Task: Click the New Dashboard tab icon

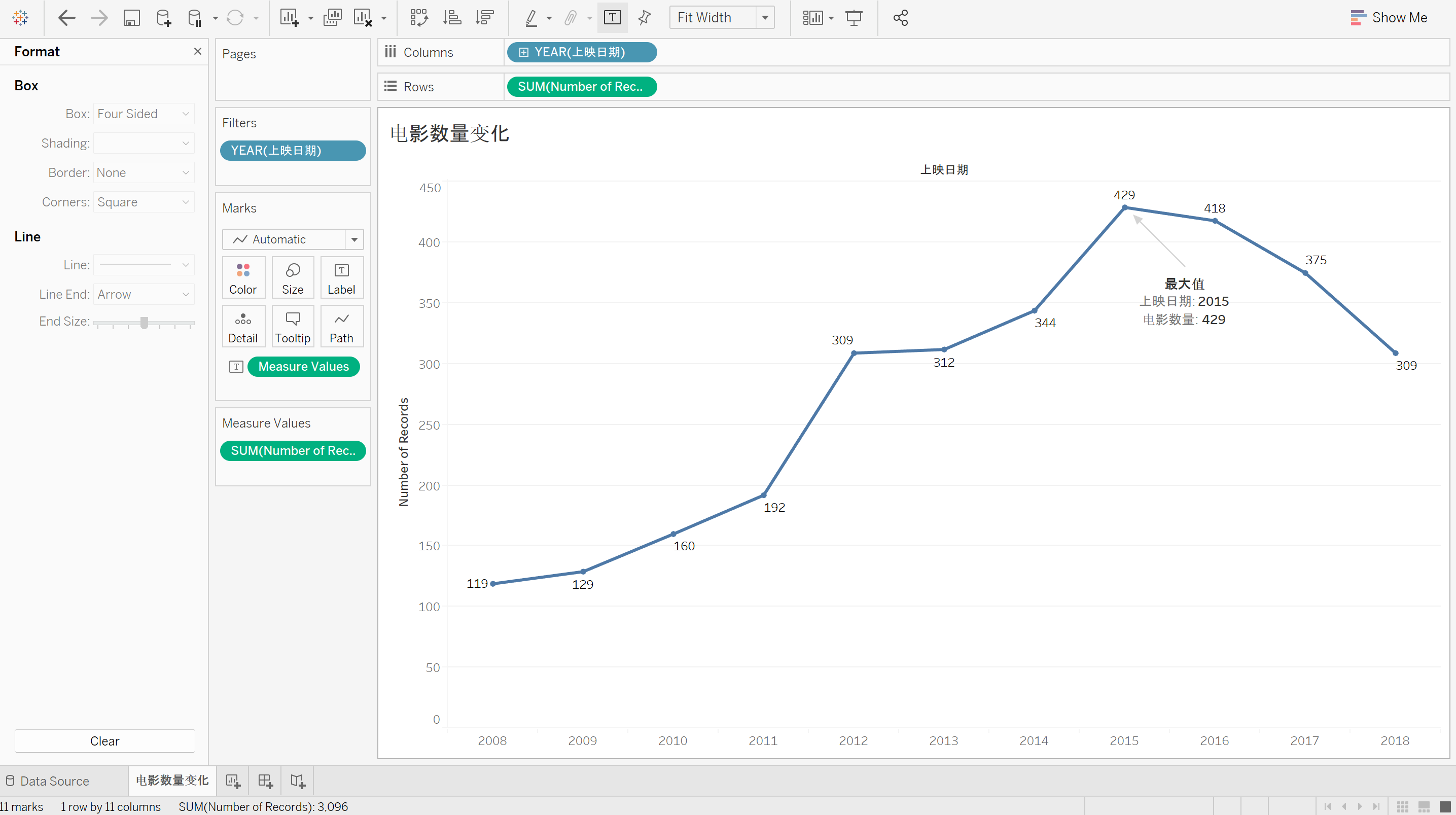Action: click(265, 781)
